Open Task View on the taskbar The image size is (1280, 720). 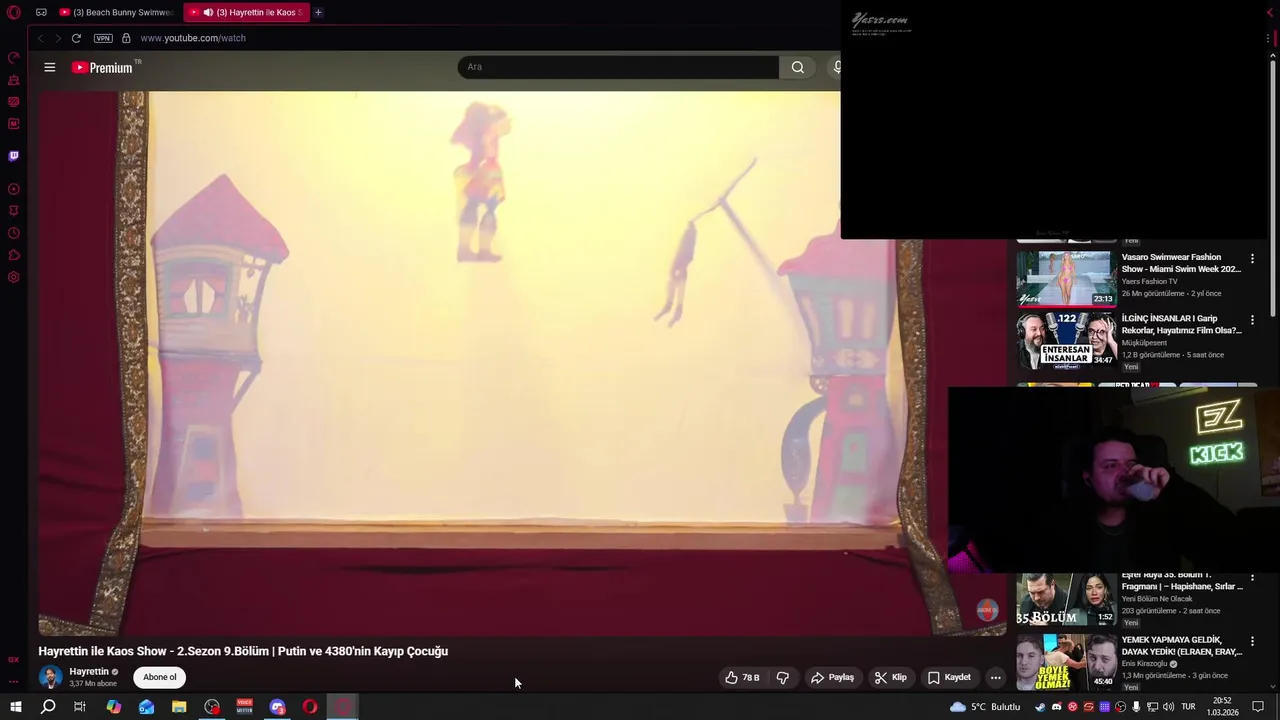(x=80, y=707)
